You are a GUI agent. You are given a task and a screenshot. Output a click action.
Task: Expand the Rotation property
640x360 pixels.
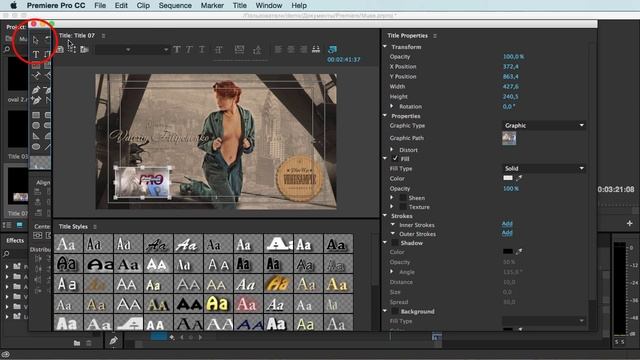[x=392, y=106]
